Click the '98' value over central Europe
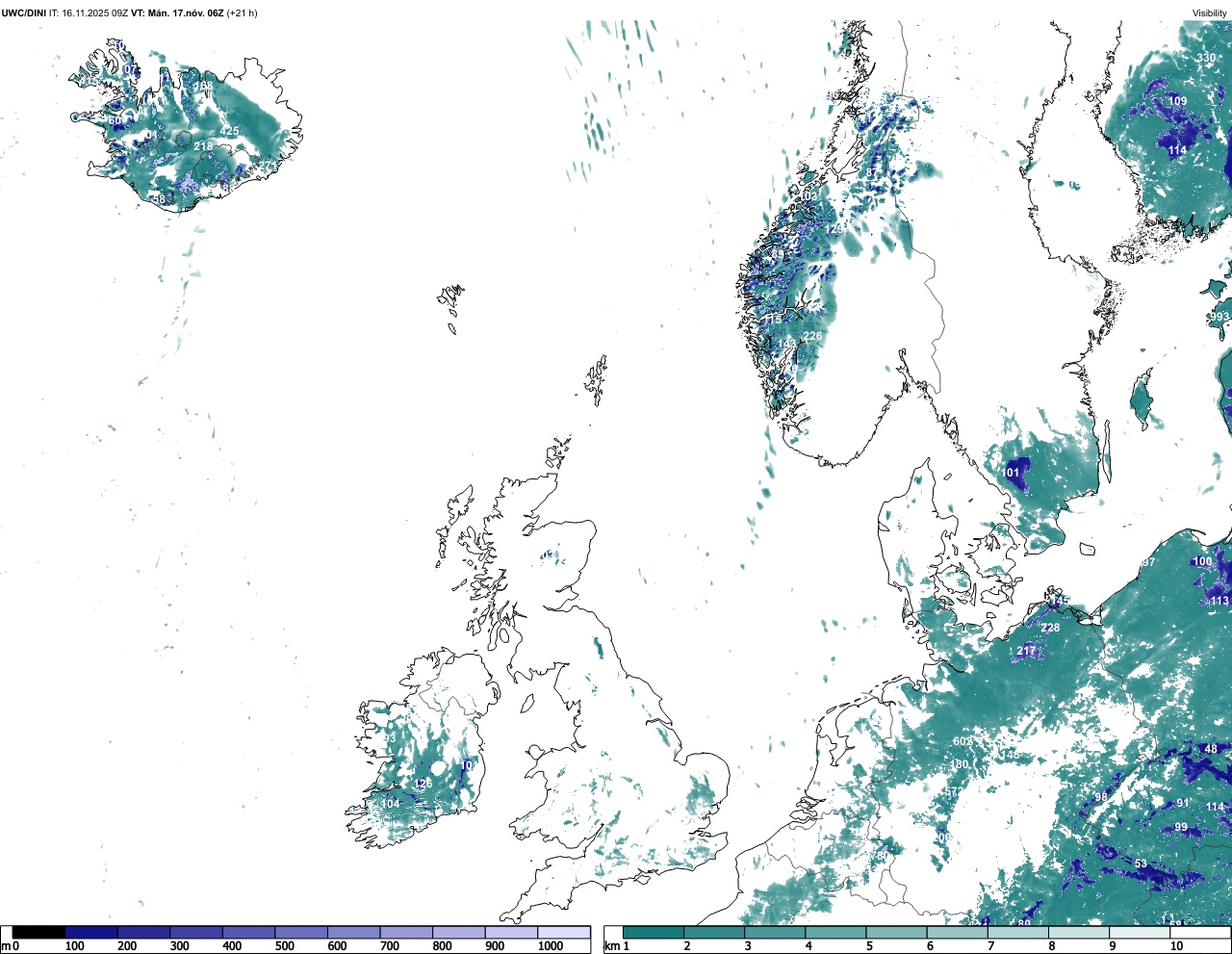Screen dimensions: 1232x954 tap(1101, 797)
